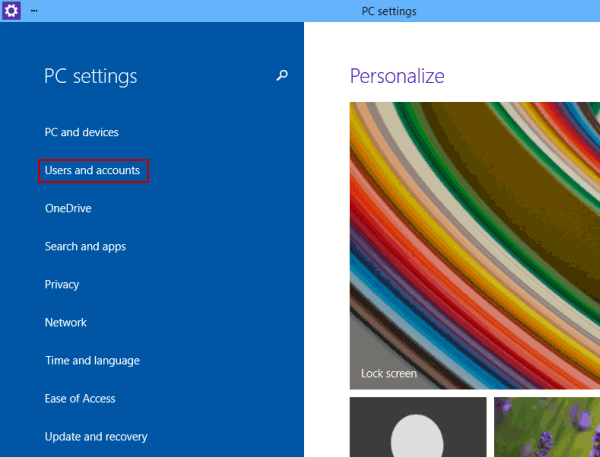The height and width of the screenshot is (457, 600).
Task: Open Search and apps section
Action: pyautogui.click(x=85, y=247)
